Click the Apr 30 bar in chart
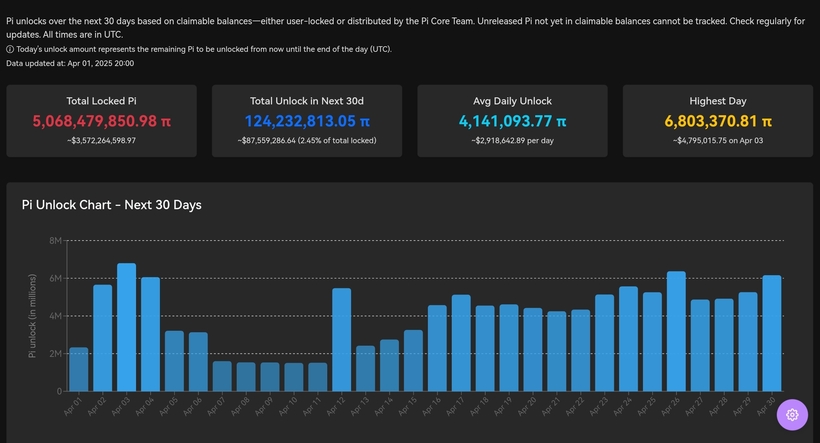 (772, 333)
